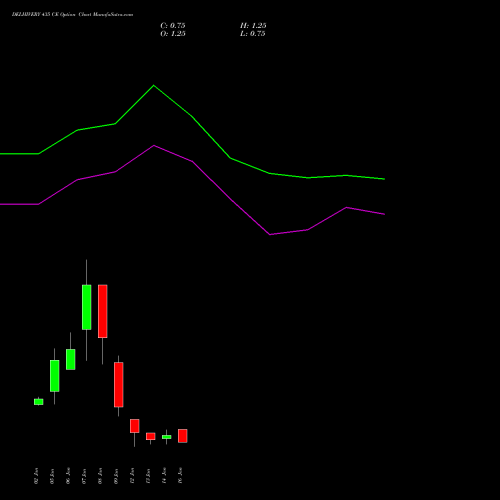Click the tall red candle for 08 Jan
This screenshot has height=500, width=500.
(103, 311)
